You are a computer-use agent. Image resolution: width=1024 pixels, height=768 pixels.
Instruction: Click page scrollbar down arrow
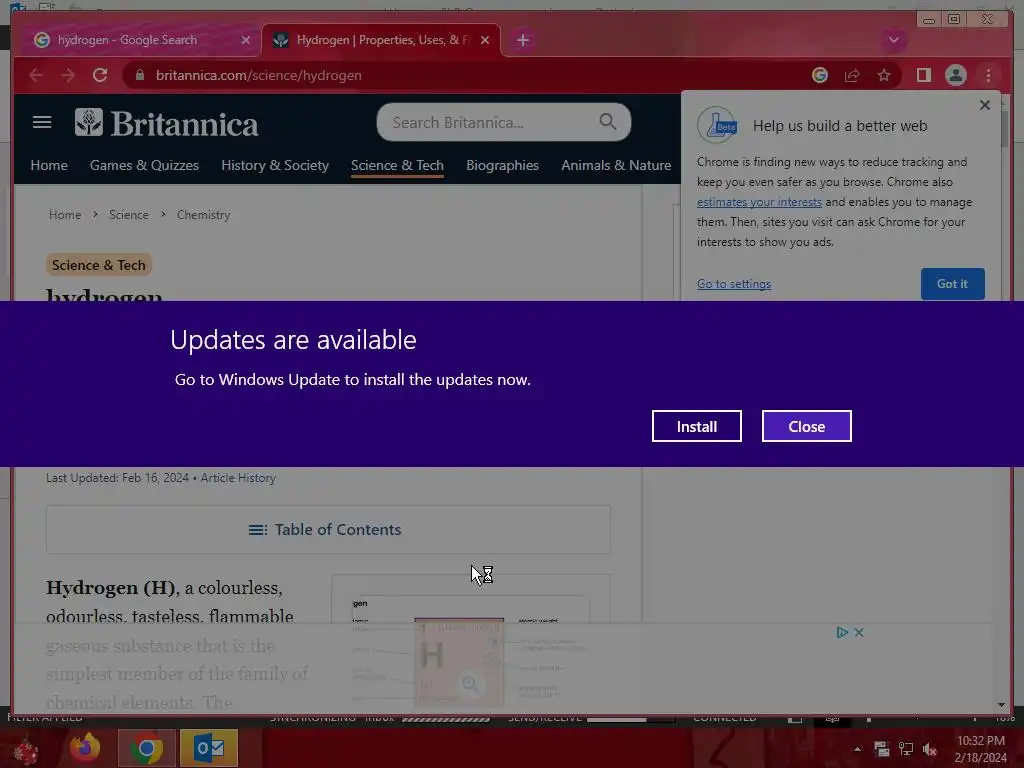pos(1001,705)
